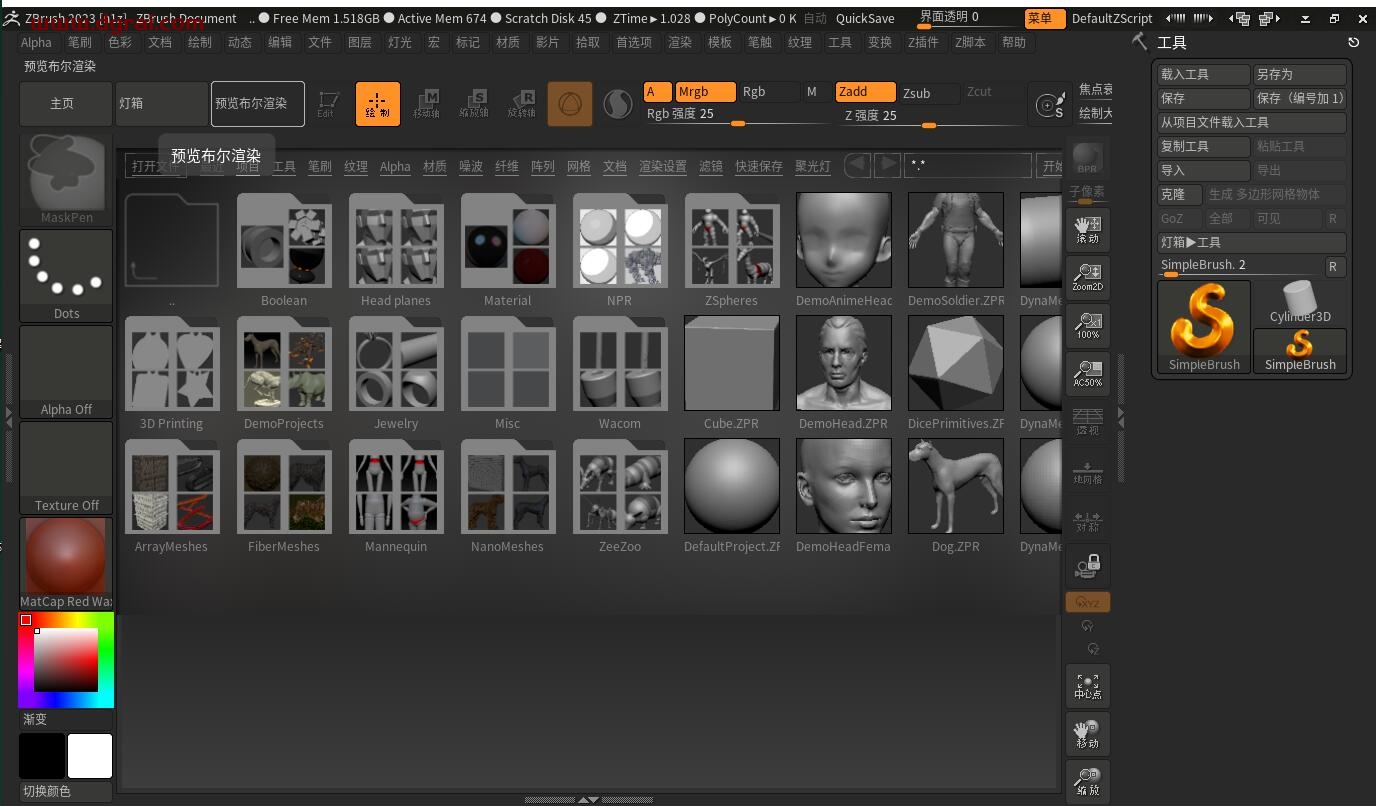Select the MatCap Red Wax material swatch

65,556
